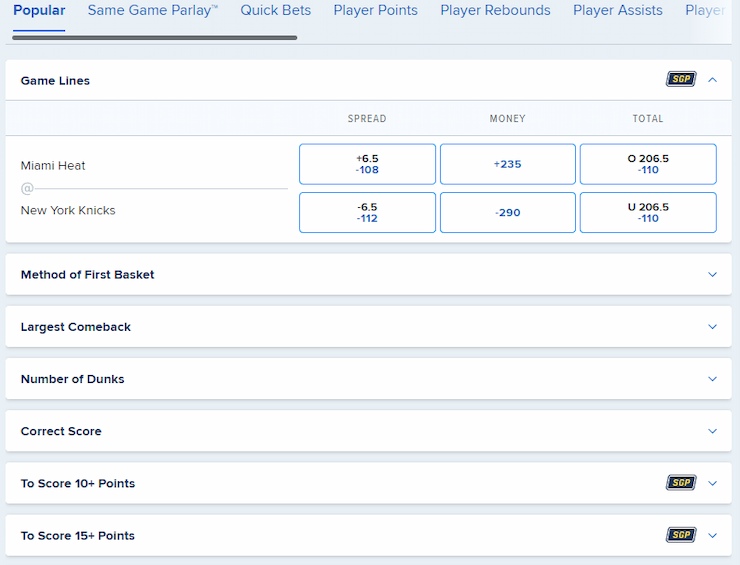Click the Miami Heat team name
Image resolution: width=740 pixels, height=565 pixels.
[53, 166]
